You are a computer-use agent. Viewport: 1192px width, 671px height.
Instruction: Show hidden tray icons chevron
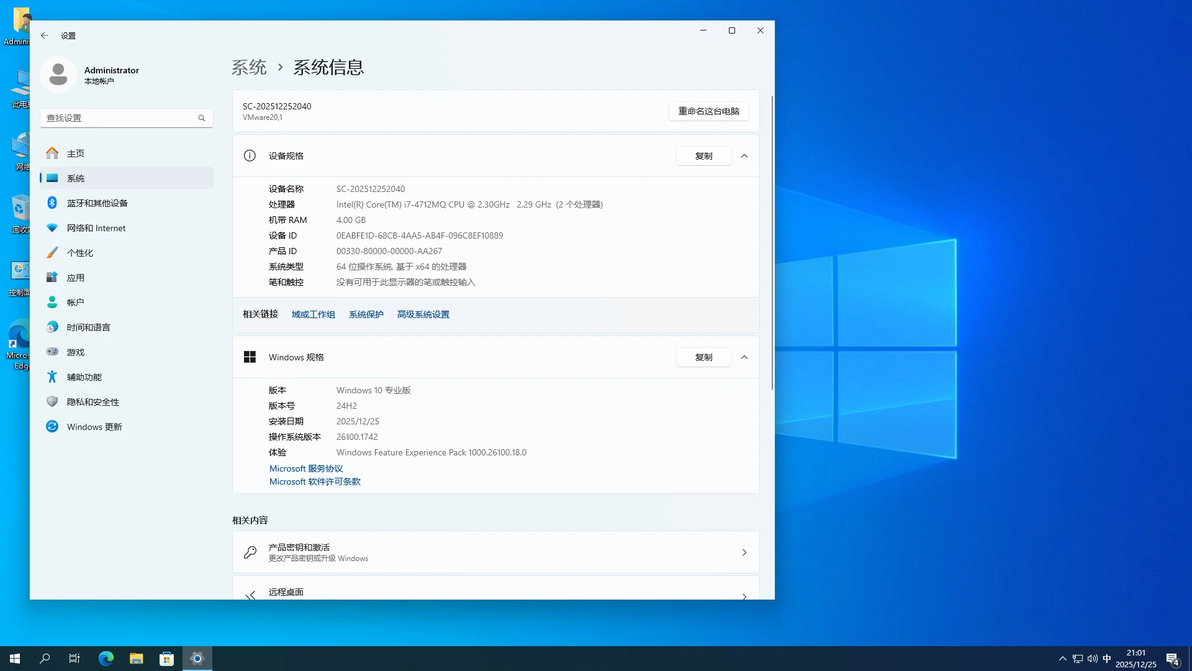(x=1063, y=659)
